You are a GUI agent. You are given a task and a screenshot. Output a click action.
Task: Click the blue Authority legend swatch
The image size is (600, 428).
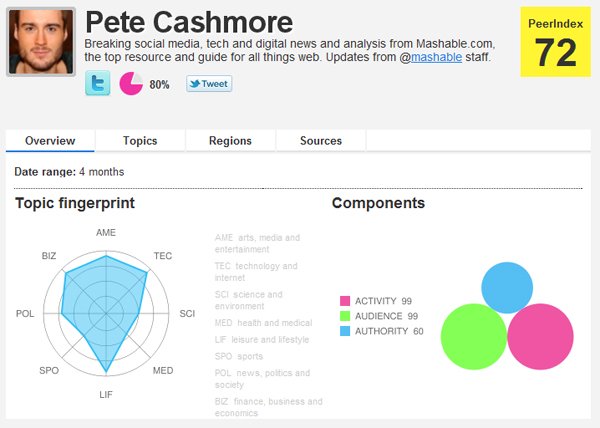pyautogui.click(x=345, y=331)
